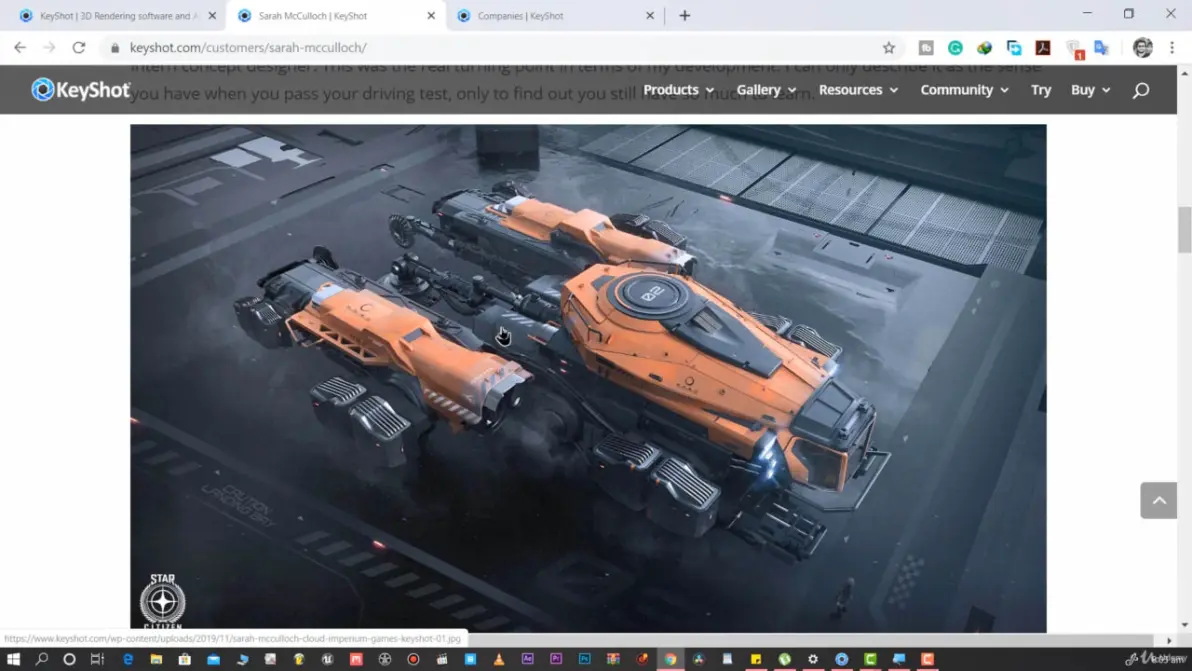This screenshot has width=1192, height=671.
Task: Open File Explorer from the taskbar
Action: point(156,659)
